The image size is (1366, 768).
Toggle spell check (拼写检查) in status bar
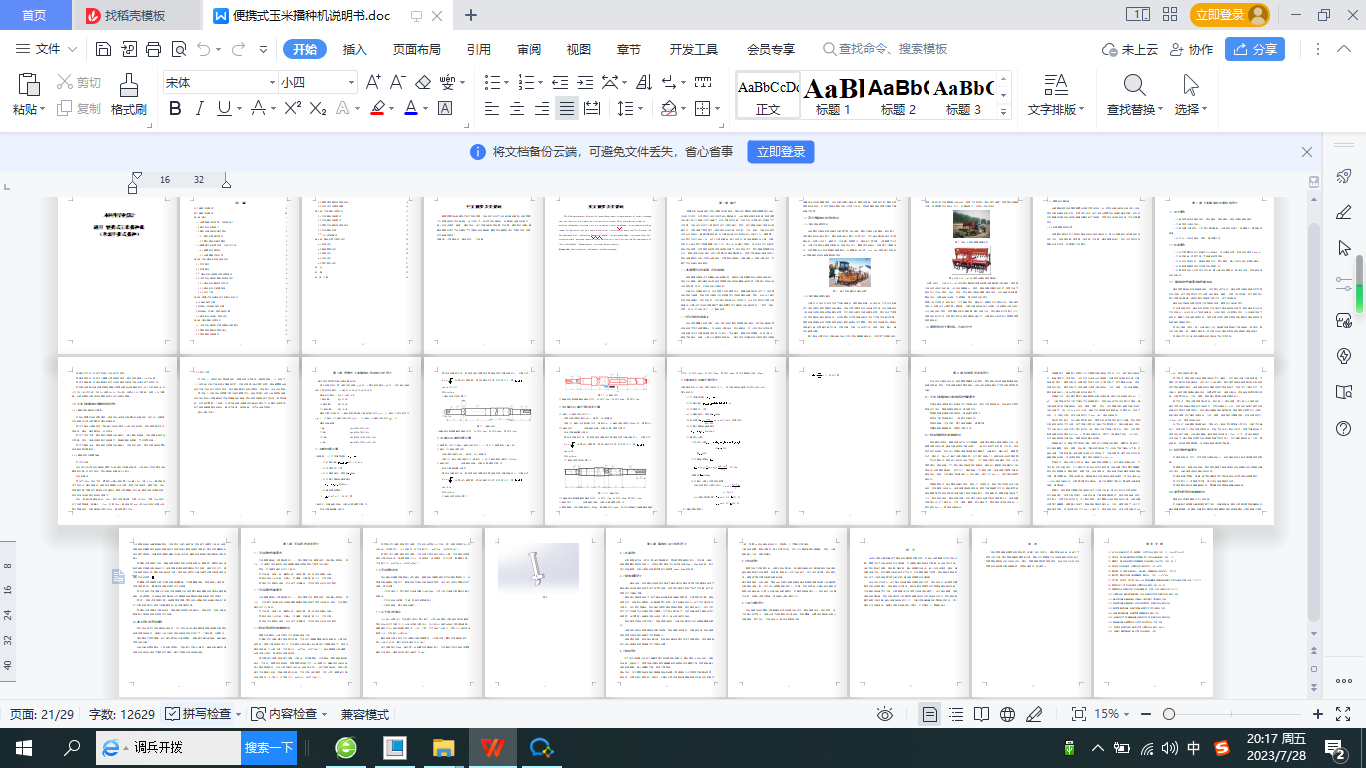(203, 714)
